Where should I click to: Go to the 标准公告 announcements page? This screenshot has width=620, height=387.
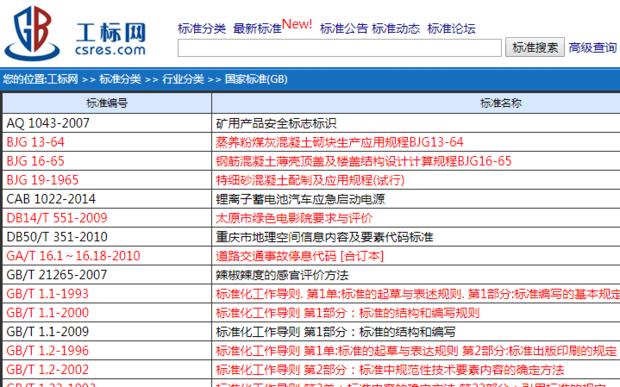click(x=344, y=28)
